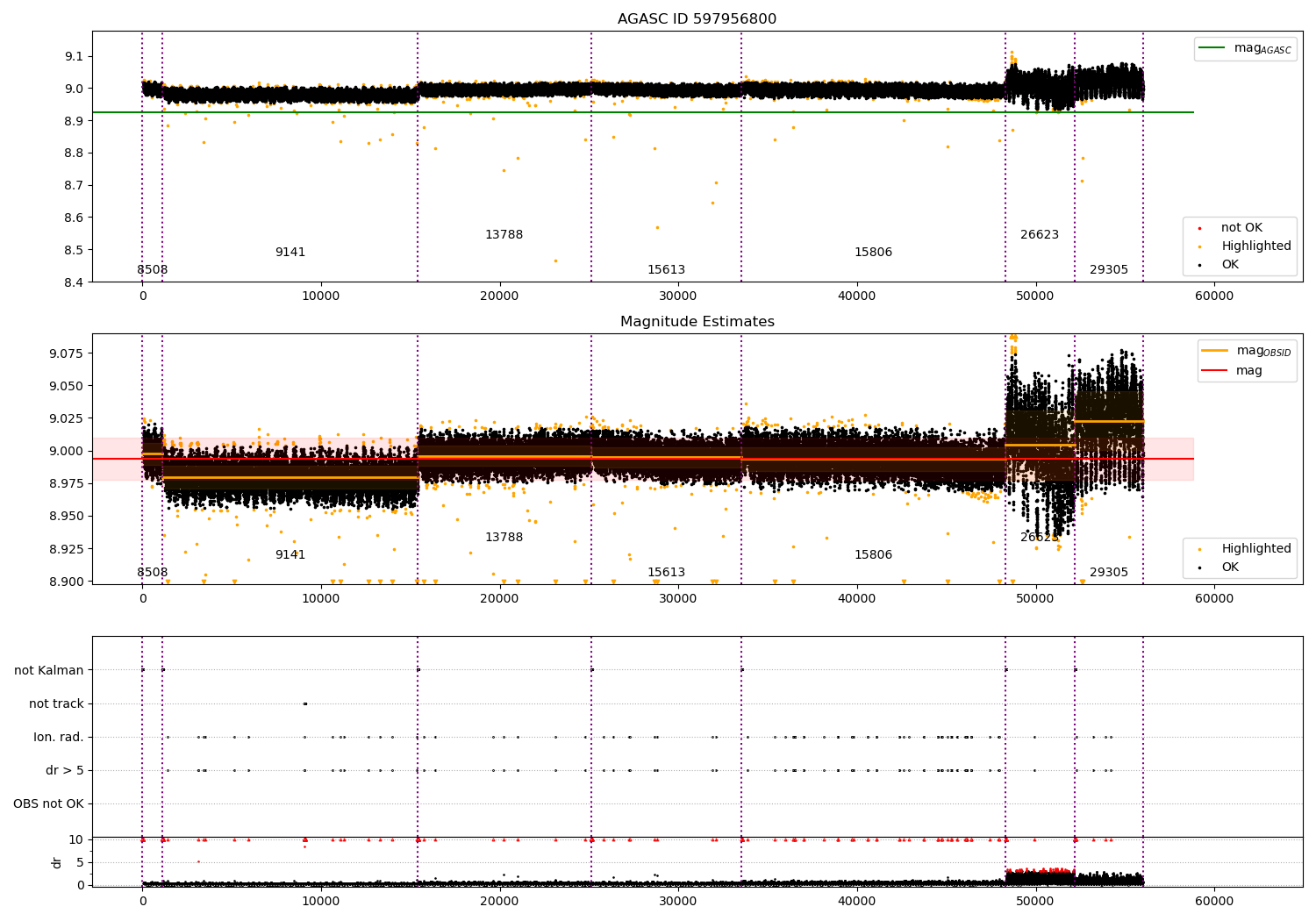Click obsid label 29305 in AGASC ID plot
The height and width of the screenshot is (921, 1316).
(1109, 270)
